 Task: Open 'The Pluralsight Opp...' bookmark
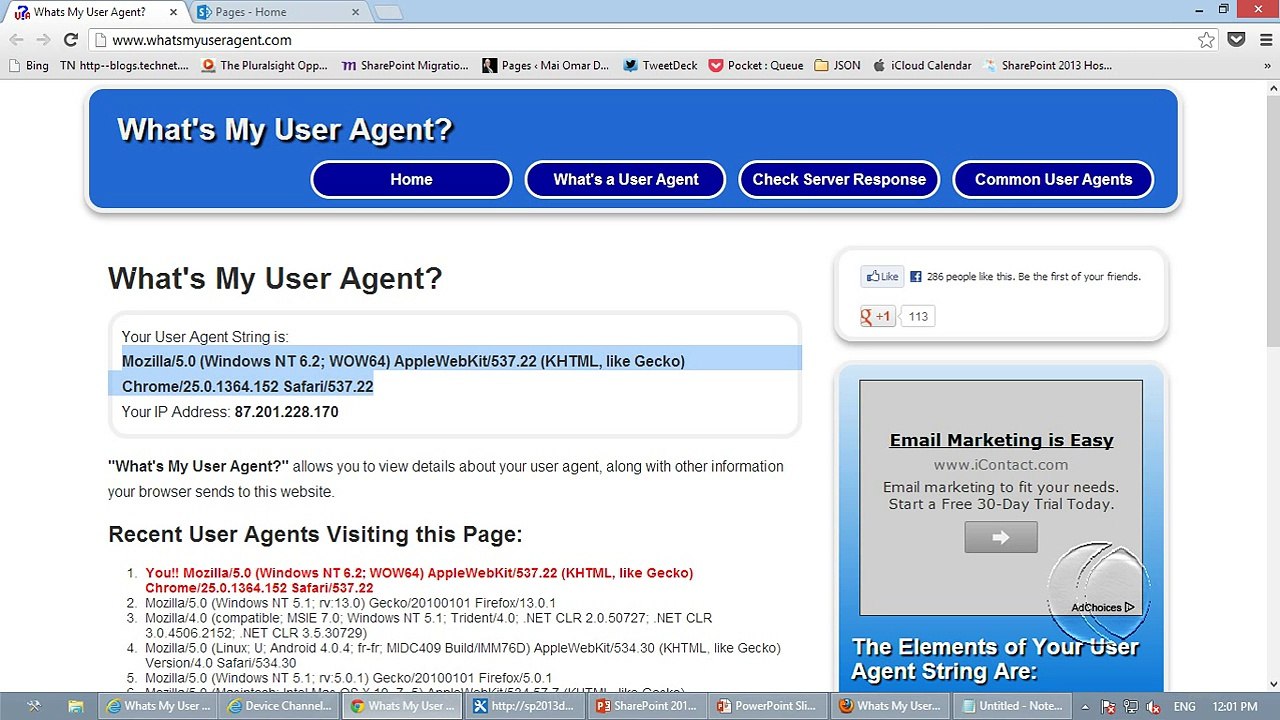click(x=264, y=65)
